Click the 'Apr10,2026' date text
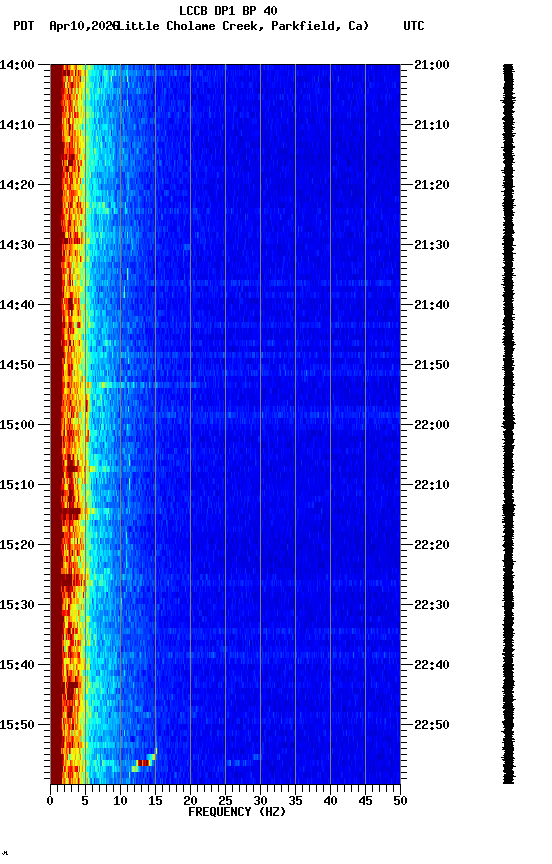552x864 pixels. pyautogui.click(x=84, y=26)
